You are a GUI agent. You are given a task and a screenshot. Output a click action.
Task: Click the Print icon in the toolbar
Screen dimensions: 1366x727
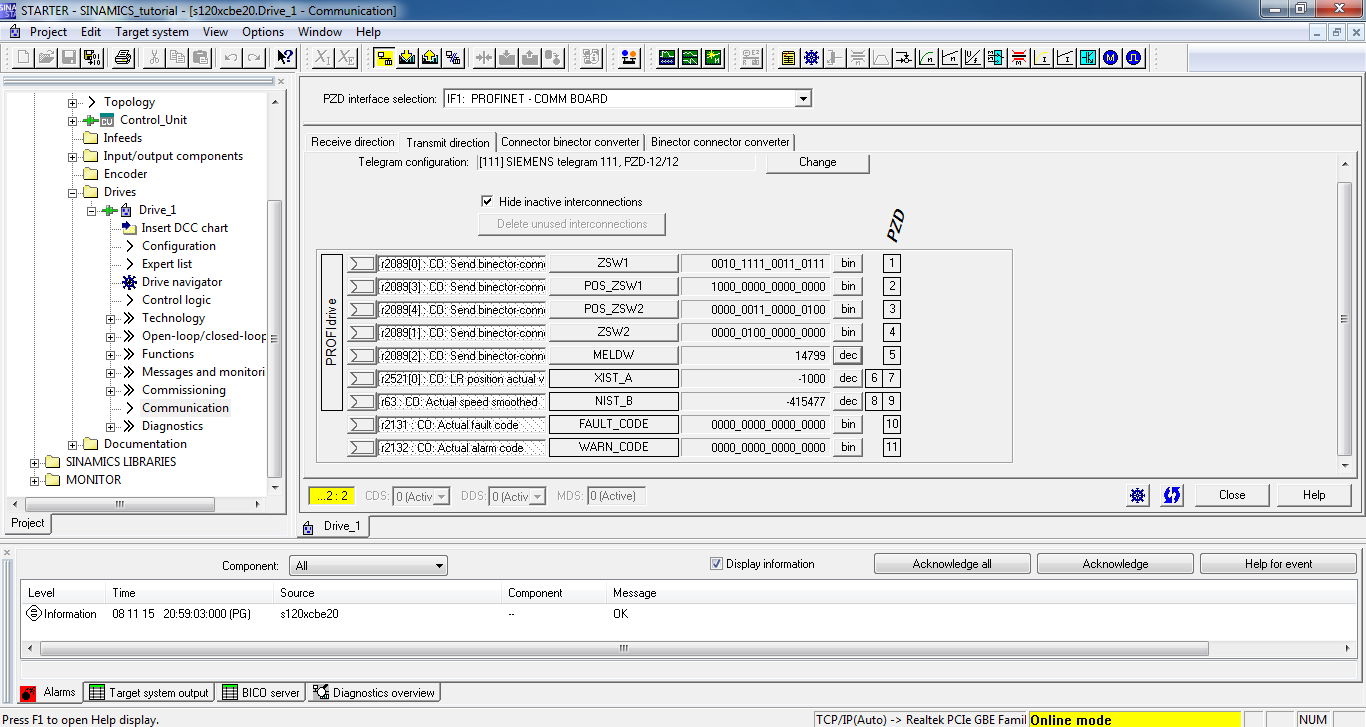(x=122, y=57)
